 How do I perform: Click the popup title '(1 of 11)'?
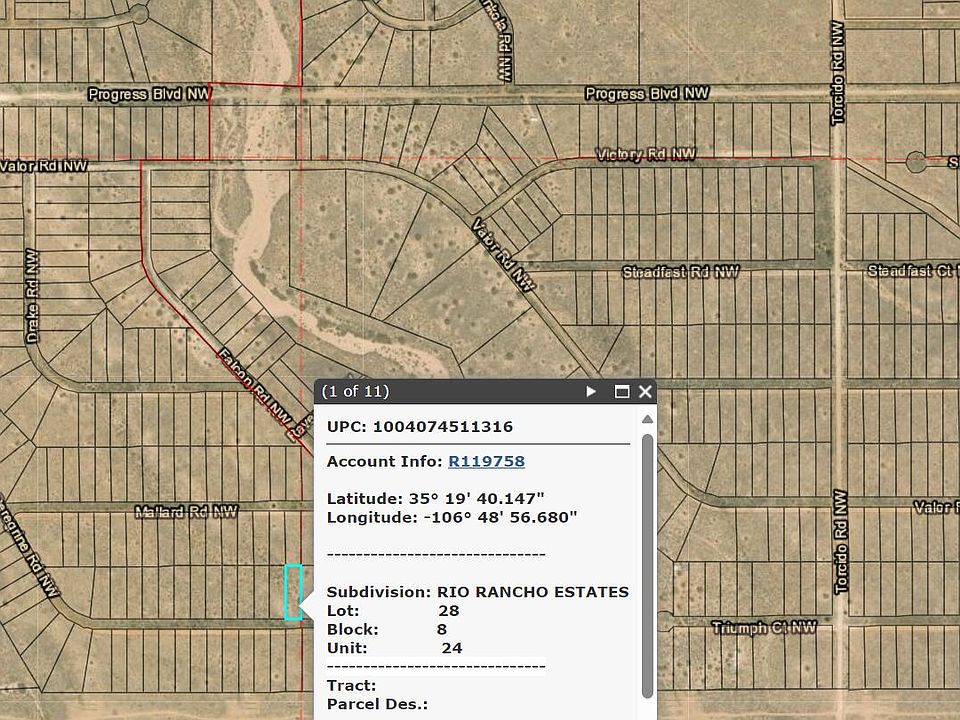(356, 391)
